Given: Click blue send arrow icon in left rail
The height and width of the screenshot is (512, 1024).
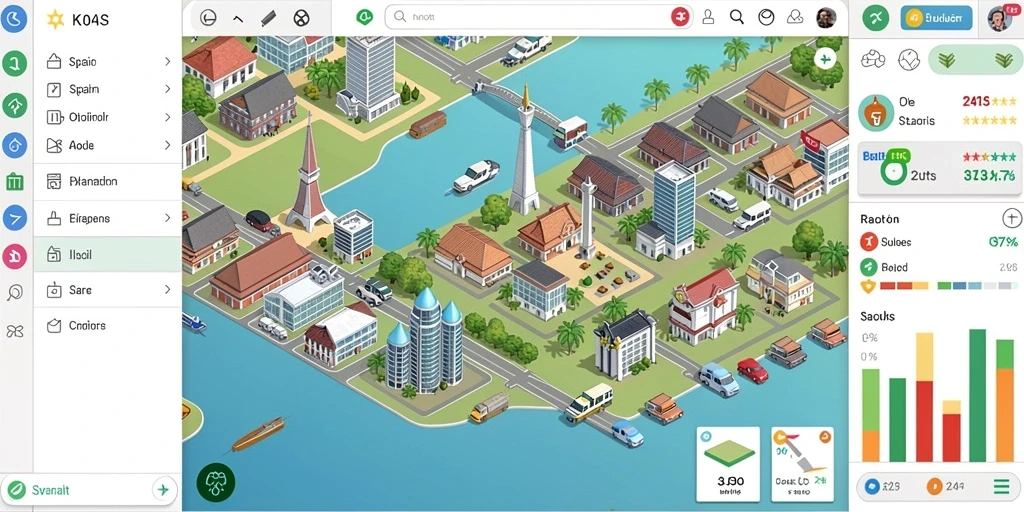Looking at the screenshot, I should click(x=14, y=217).
